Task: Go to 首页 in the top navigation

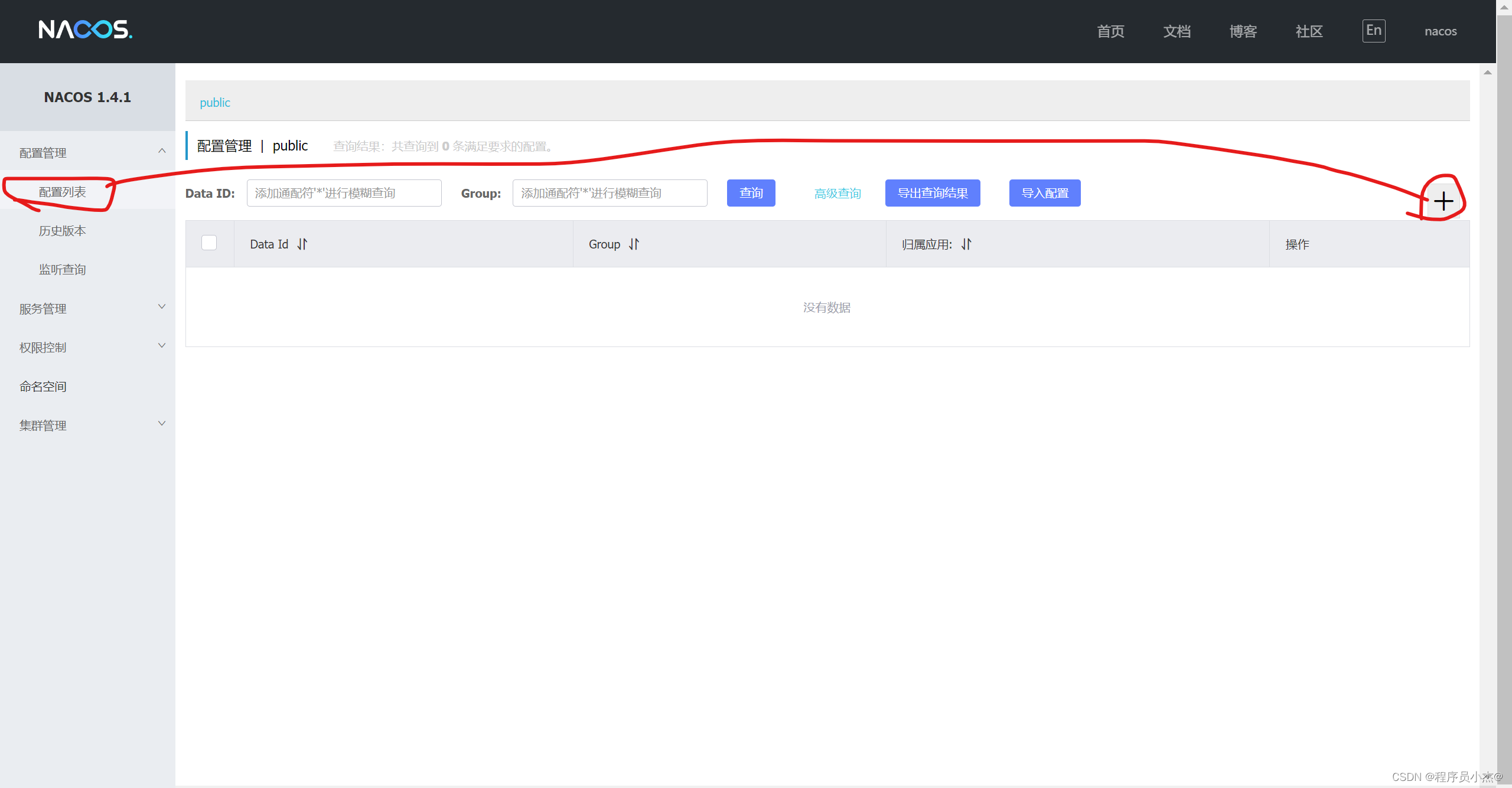Action: [x=1110, y=31]
